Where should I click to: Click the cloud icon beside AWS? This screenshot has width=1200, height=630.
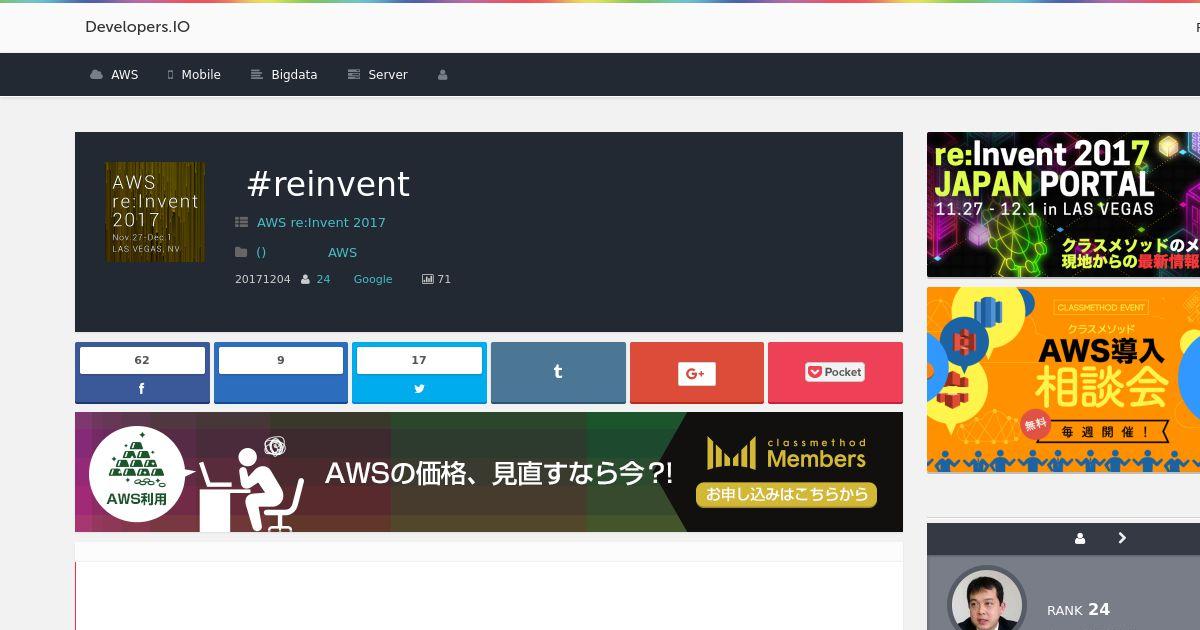(96, 75)
